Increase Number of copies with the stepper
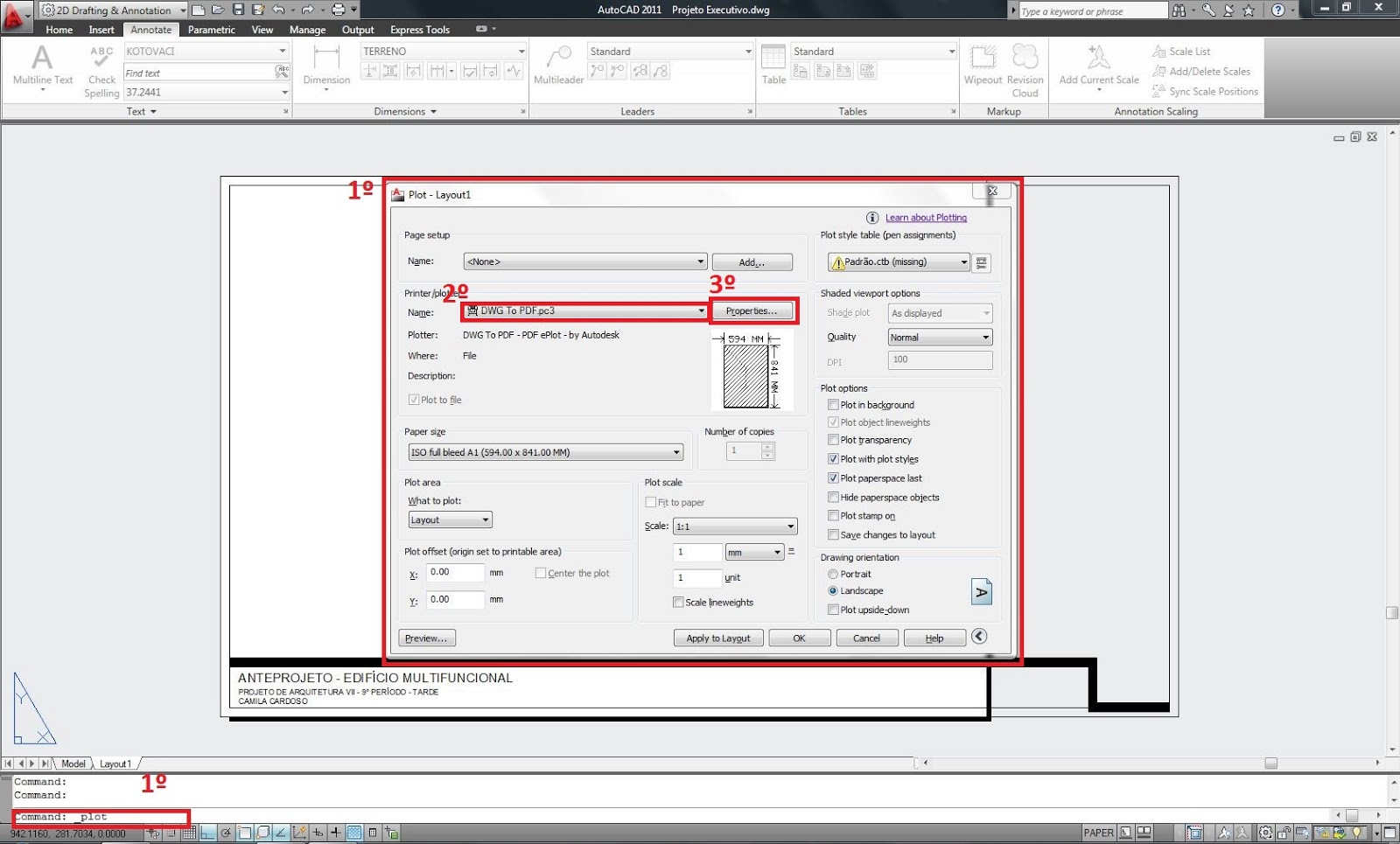The height and width of the screenshot is (844, 1400). pyautogui.click(x=768, y=446)
